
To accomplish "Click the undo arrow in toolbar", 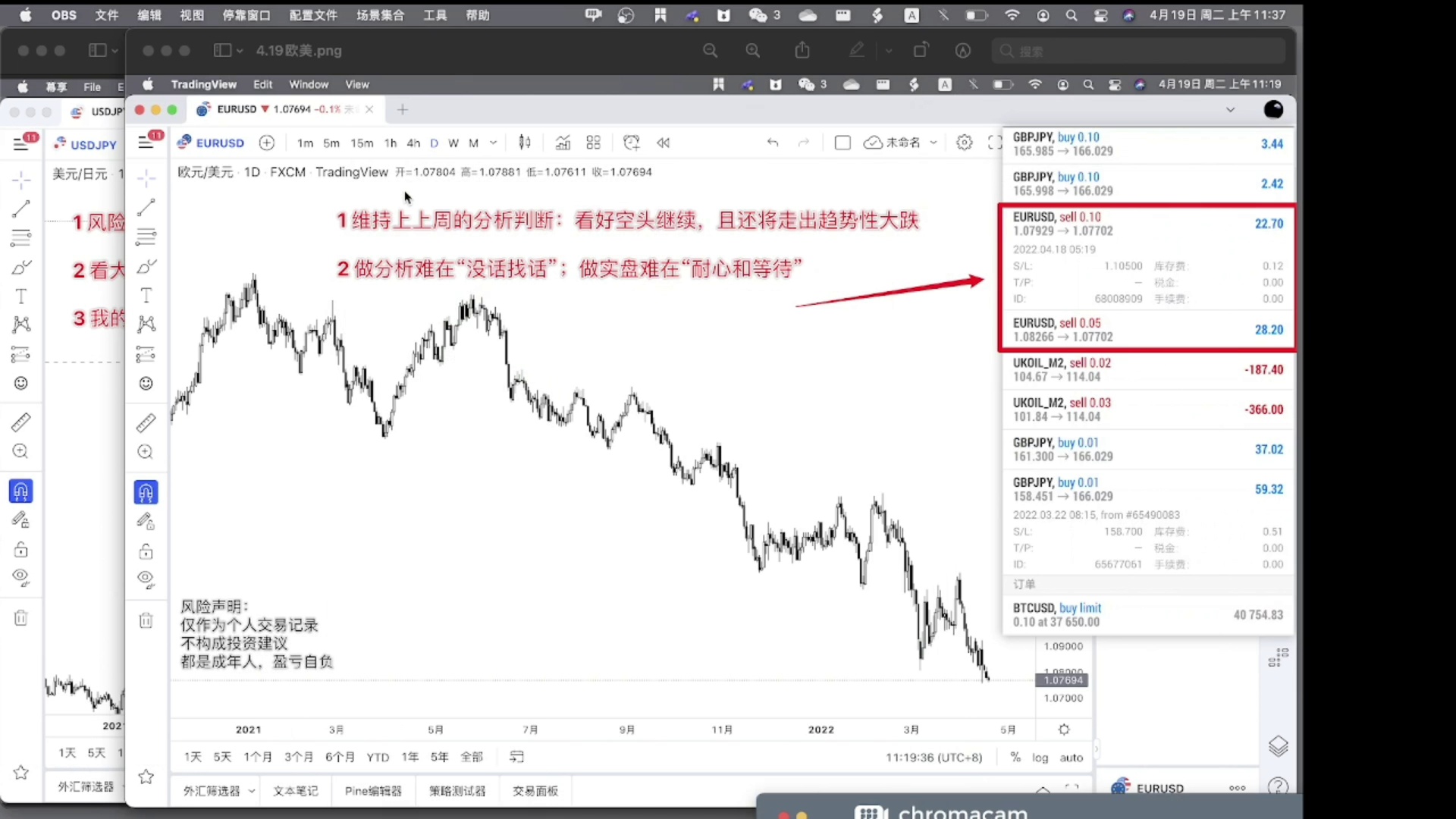I will pyautogui.click(x=773, y=143).
